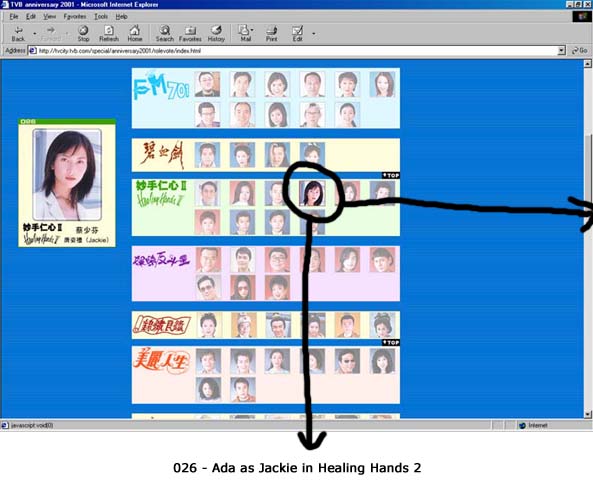Click the javascript status bar text
Viewport: 593px width, 504px height.
[x=32, y=425]
